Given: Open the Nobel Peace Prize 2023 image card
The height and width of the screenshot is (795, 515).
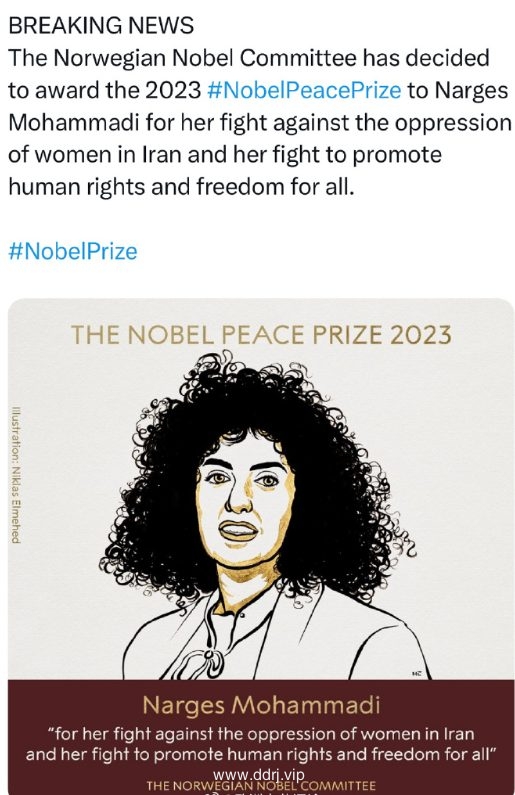Looking at the screenshot, I should point(261,547).
